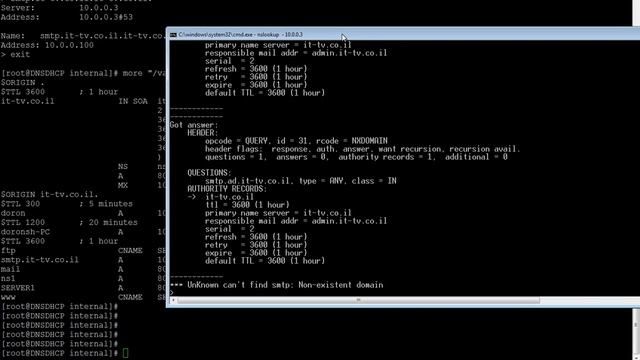Click the '[root@DNSDHCP internal]# more' command line
Viewport: 640px width, 360px height.
[83, 73]
